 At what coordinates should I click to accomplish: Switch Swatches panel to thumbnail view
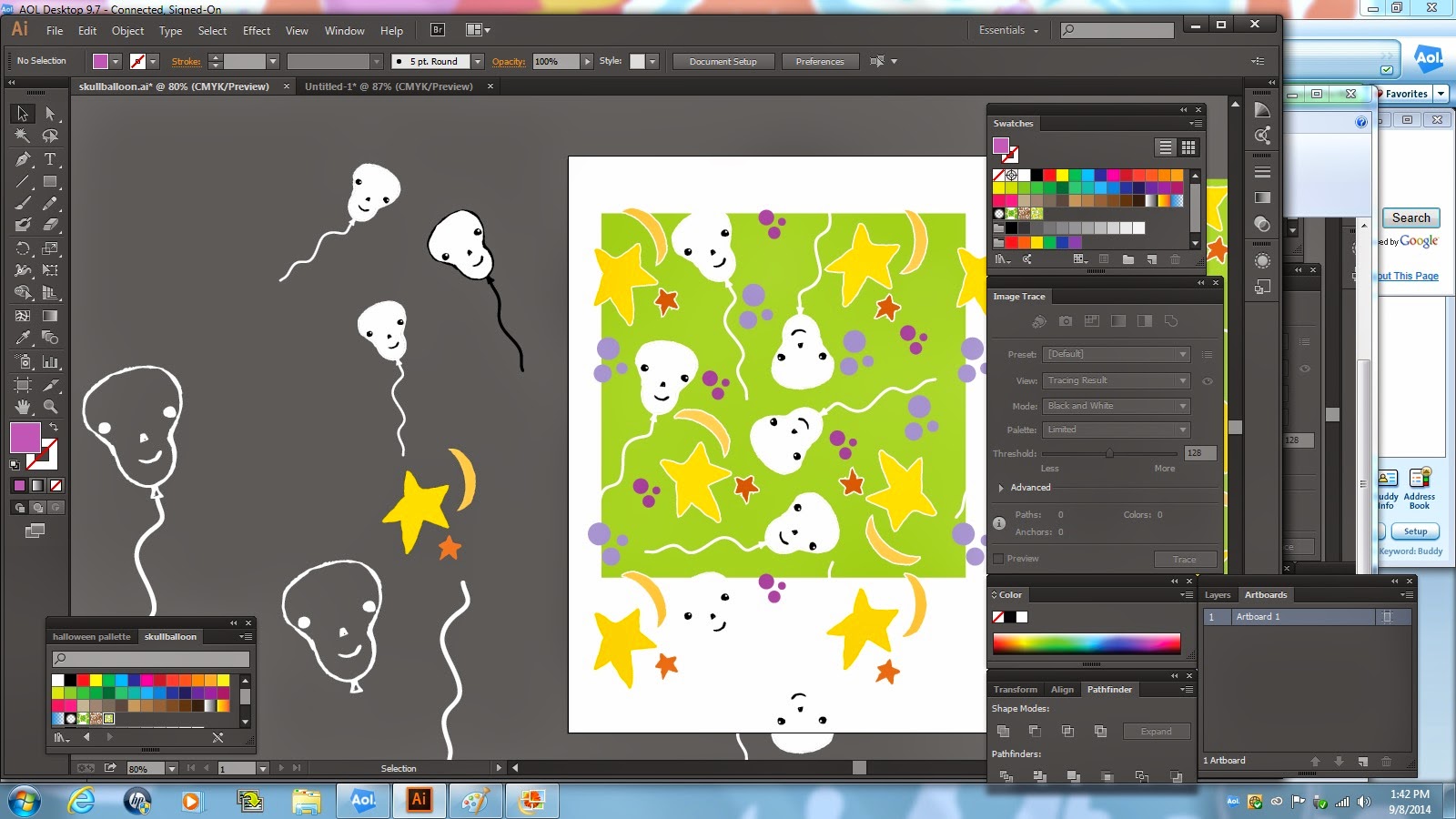[x=1188, y=147]
